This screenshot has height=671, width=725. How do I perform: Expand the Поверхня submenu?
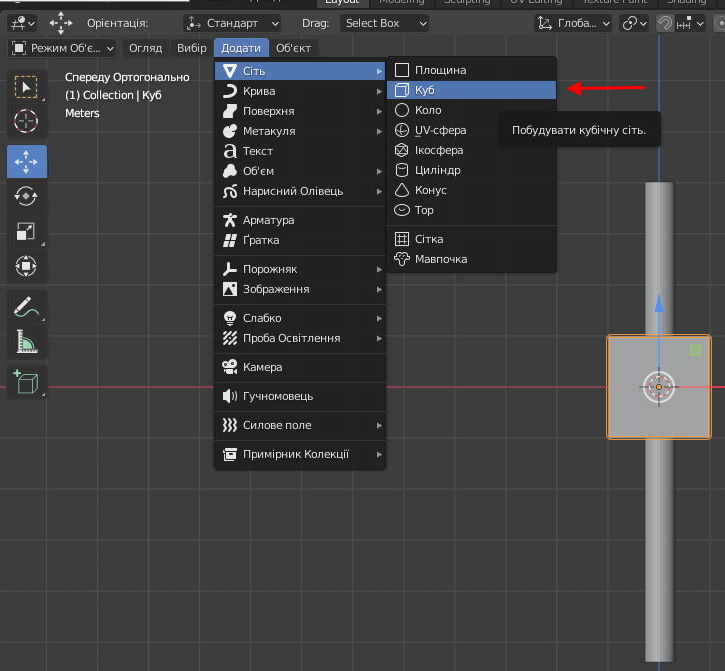(x=301, y=111)
